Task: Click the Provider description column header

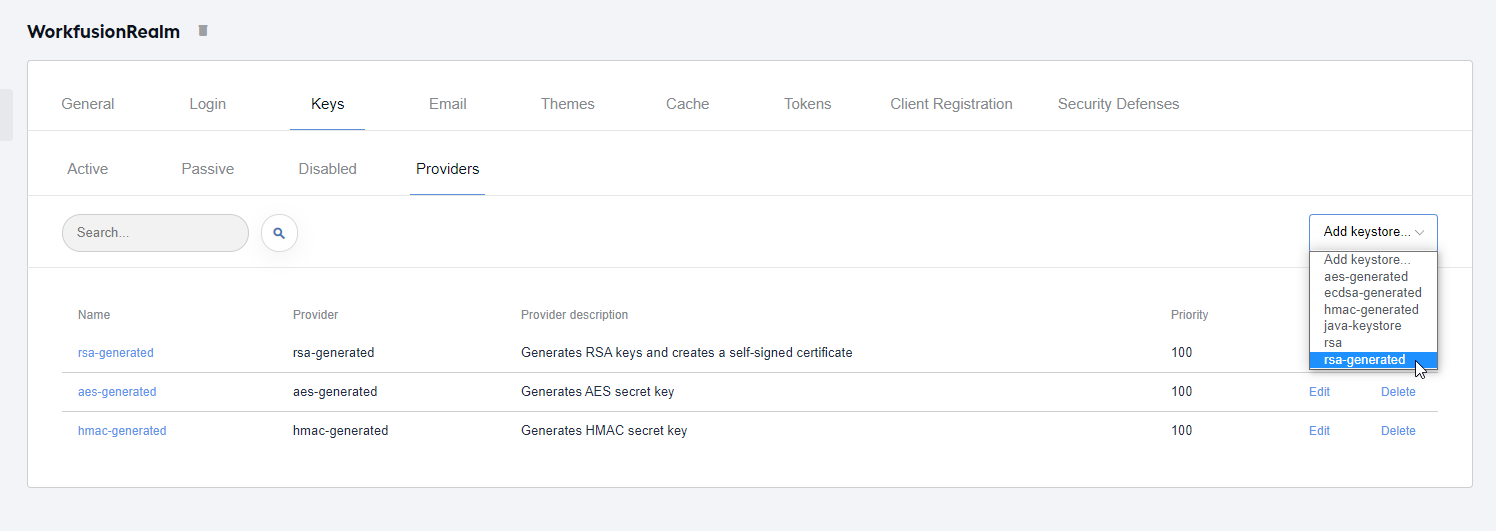Action: click(575, 315)
